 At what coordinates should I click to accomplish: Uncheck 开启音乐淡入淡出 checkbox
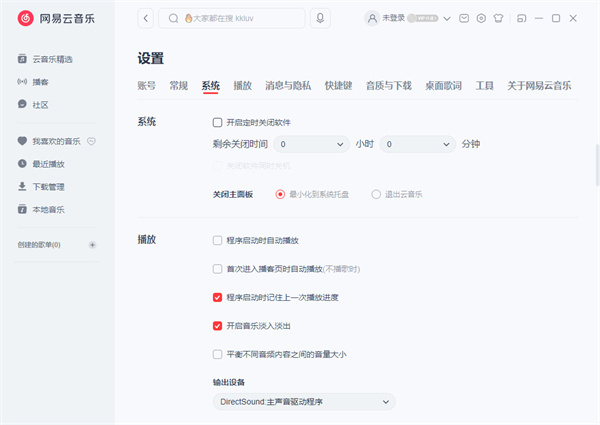tap(217, 325)
